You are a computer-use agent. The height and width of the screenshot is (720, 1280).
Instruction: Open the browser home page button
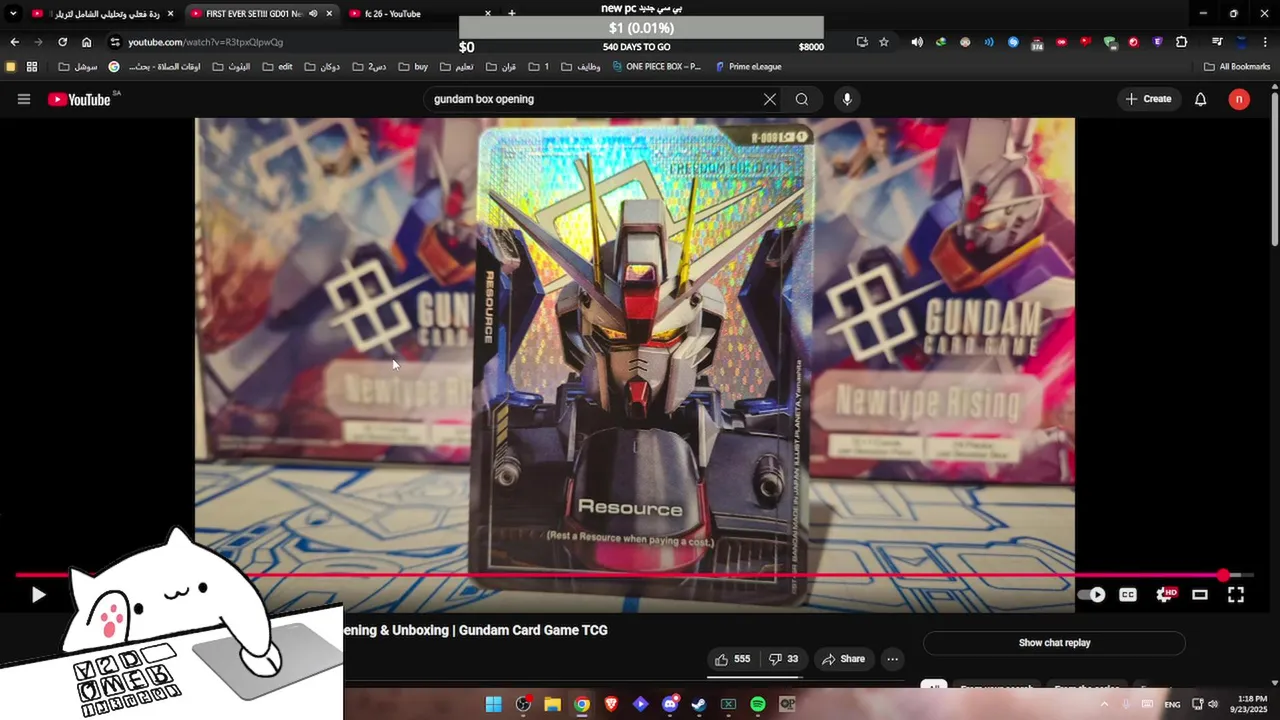pos(87,42)
